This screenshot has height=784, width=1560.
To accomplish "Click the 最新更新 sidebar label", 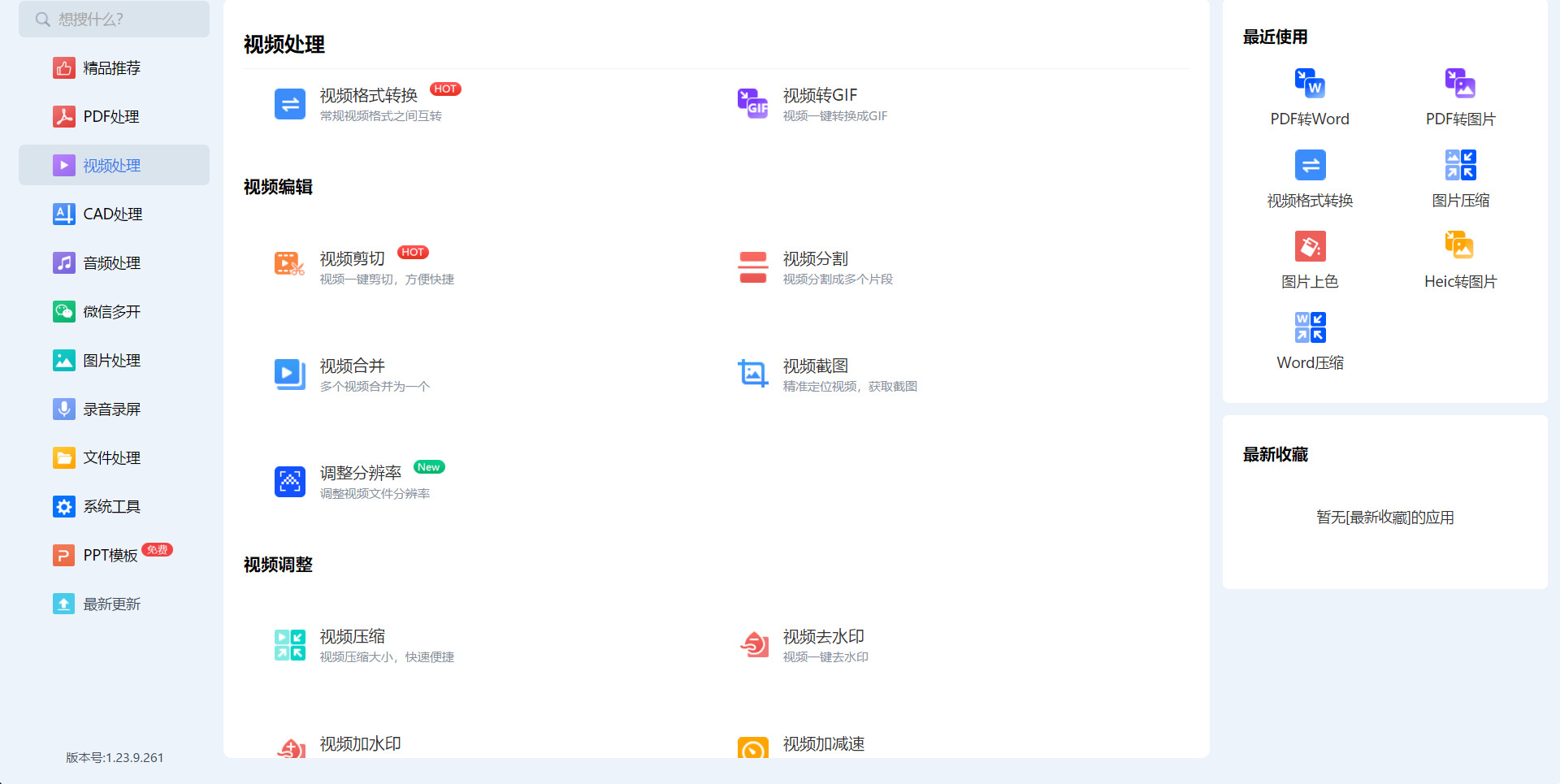I will 112,604.
